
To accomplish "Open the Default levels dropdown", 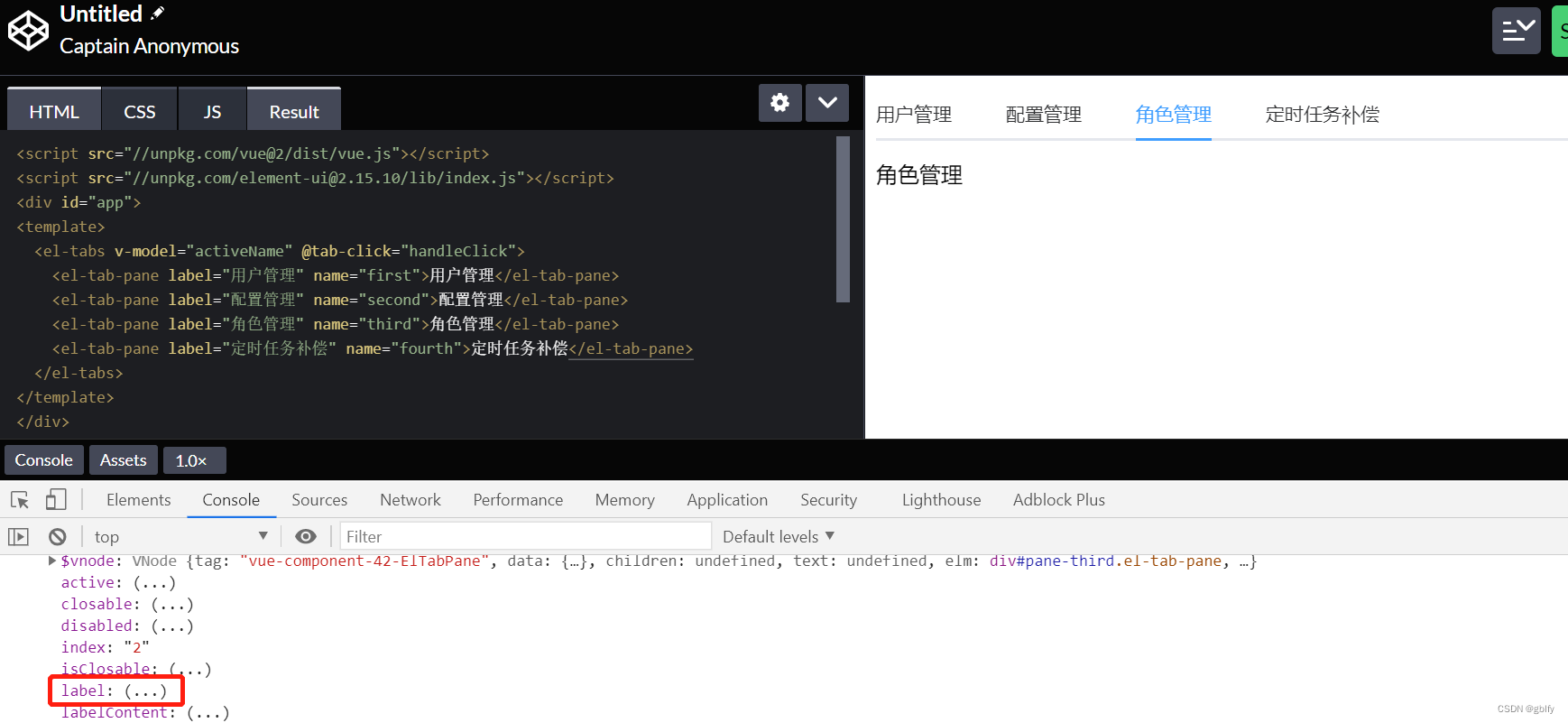I will (778, 537).
